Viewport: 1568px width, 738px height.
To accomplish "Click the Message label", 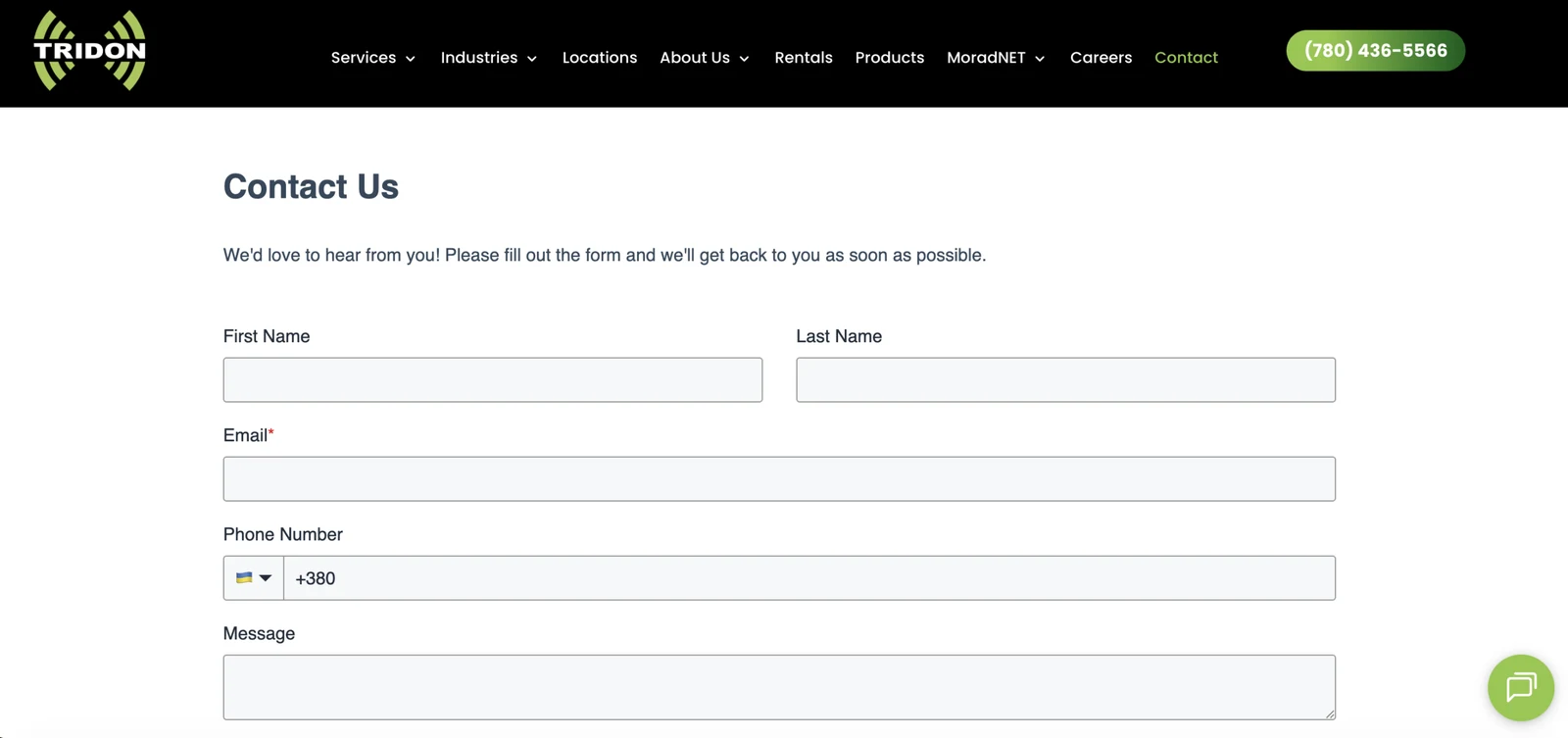I will pyautogui.click(x=259, y=633).
